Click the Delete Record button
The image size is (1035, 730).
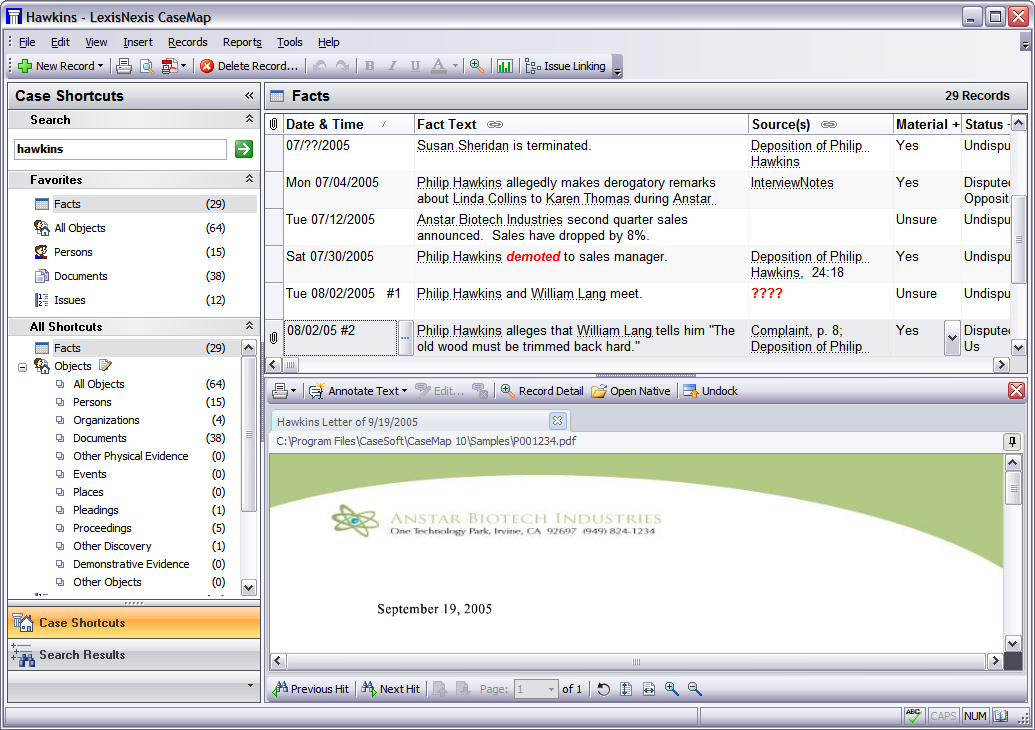click(x=249, y=66)
